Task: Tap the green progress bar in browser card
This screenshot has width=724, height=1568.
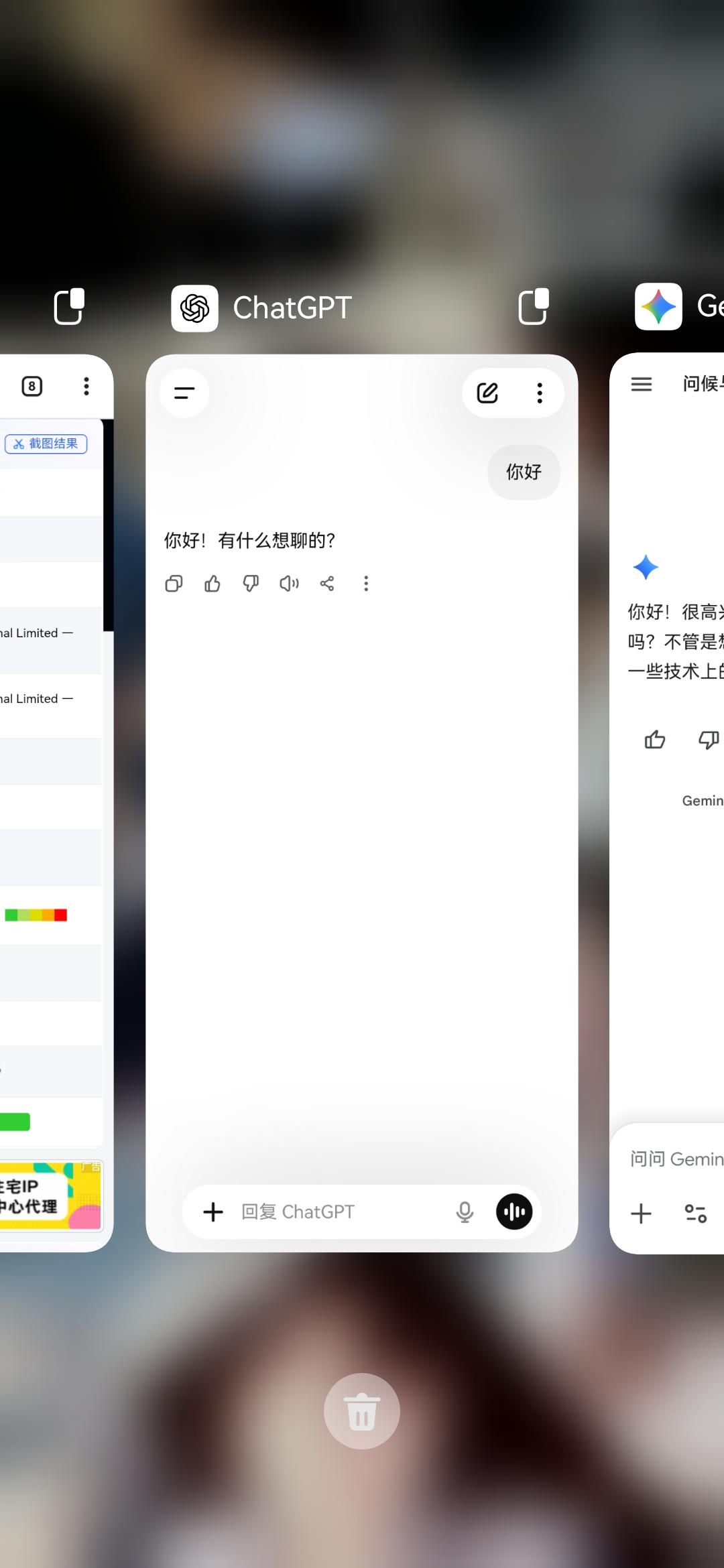Action: (x=15, y=1122)
